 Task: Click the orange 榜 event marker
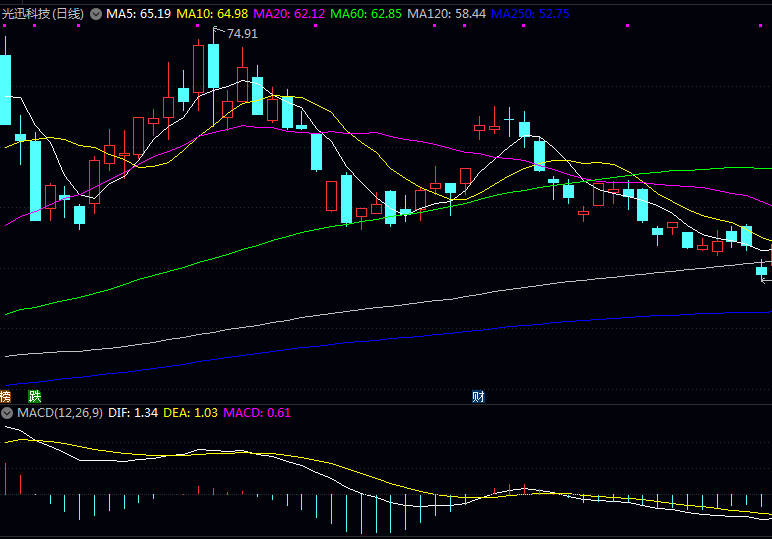[5, 396]
